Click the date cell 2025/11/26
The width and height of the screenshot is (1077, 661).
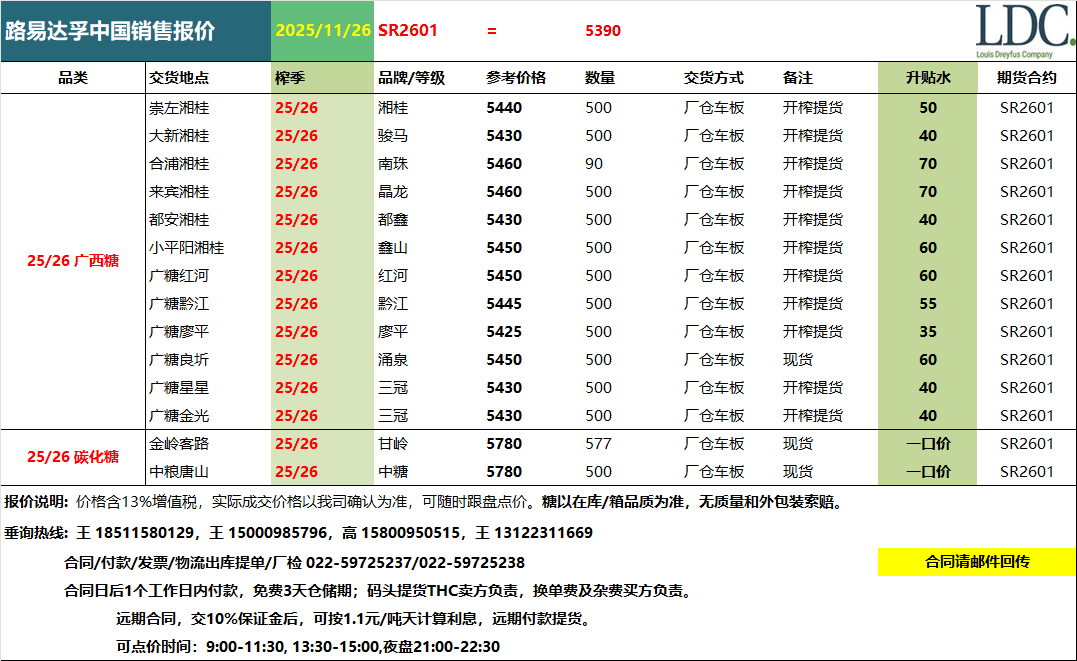[322, 31]
